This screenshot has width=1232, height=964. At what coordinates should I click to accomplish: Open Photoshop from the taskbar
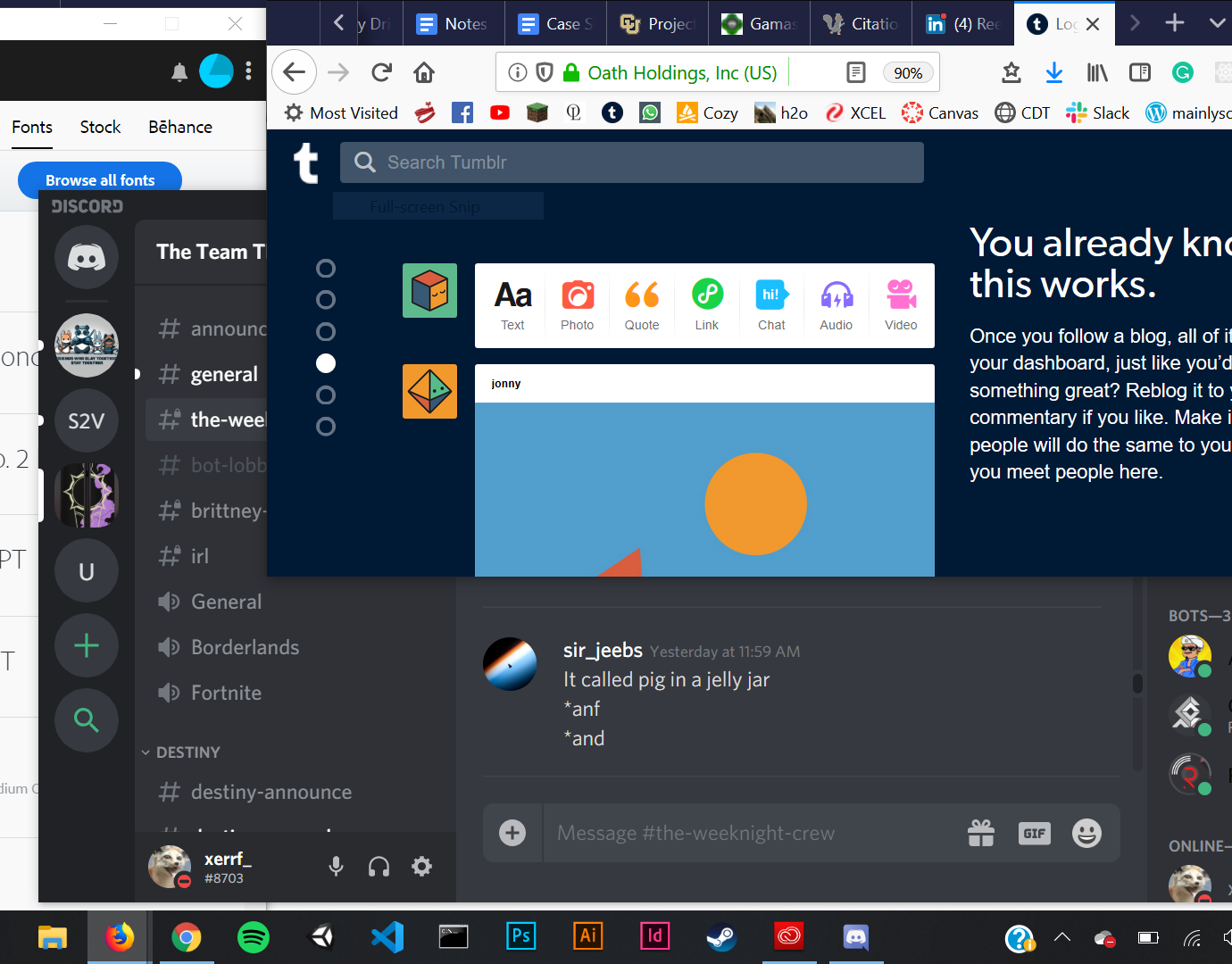click(x=521, y=935)
